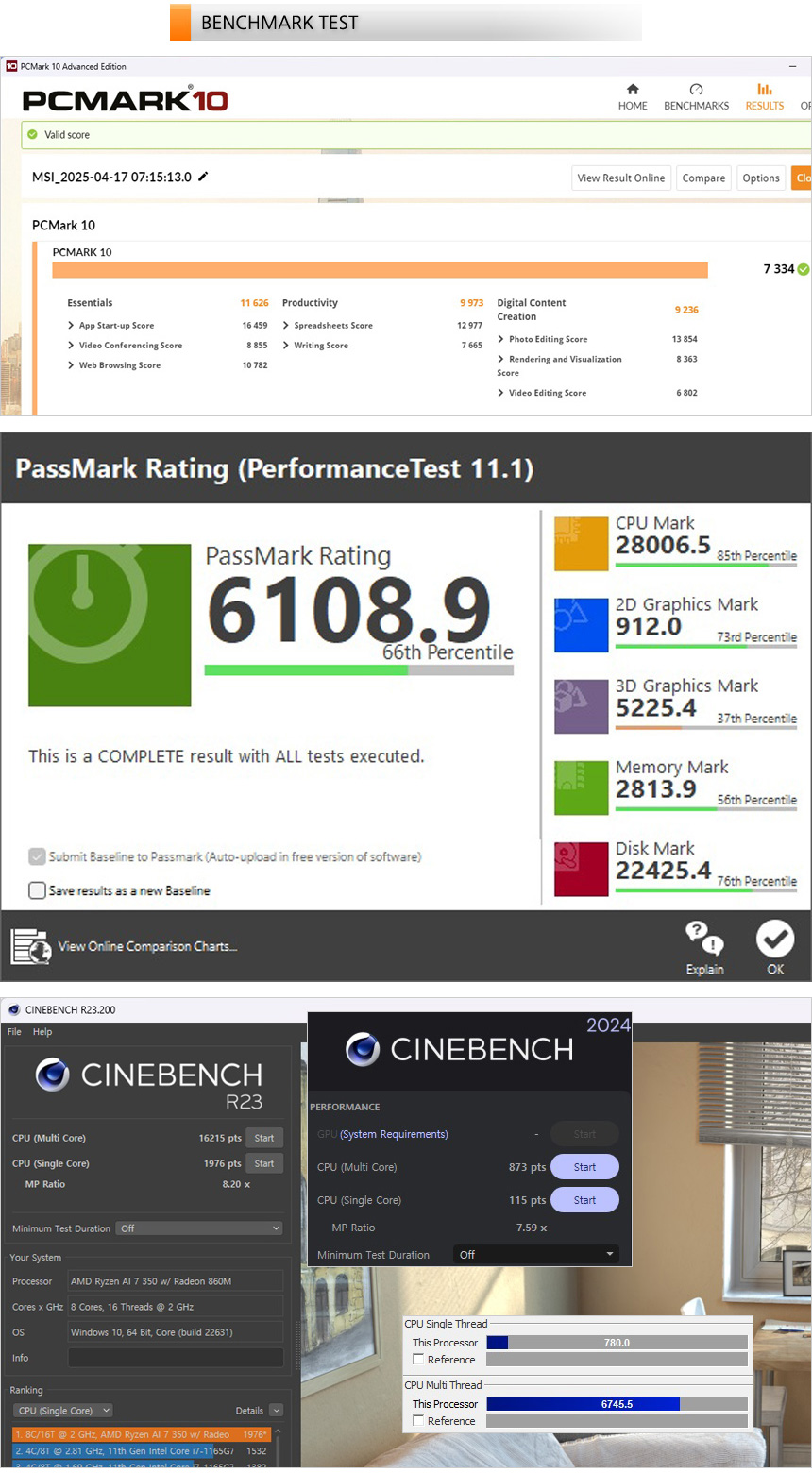812x1473 pixels.
Task: Click the Info text field in Cinebench
Action: [176, 1358]
